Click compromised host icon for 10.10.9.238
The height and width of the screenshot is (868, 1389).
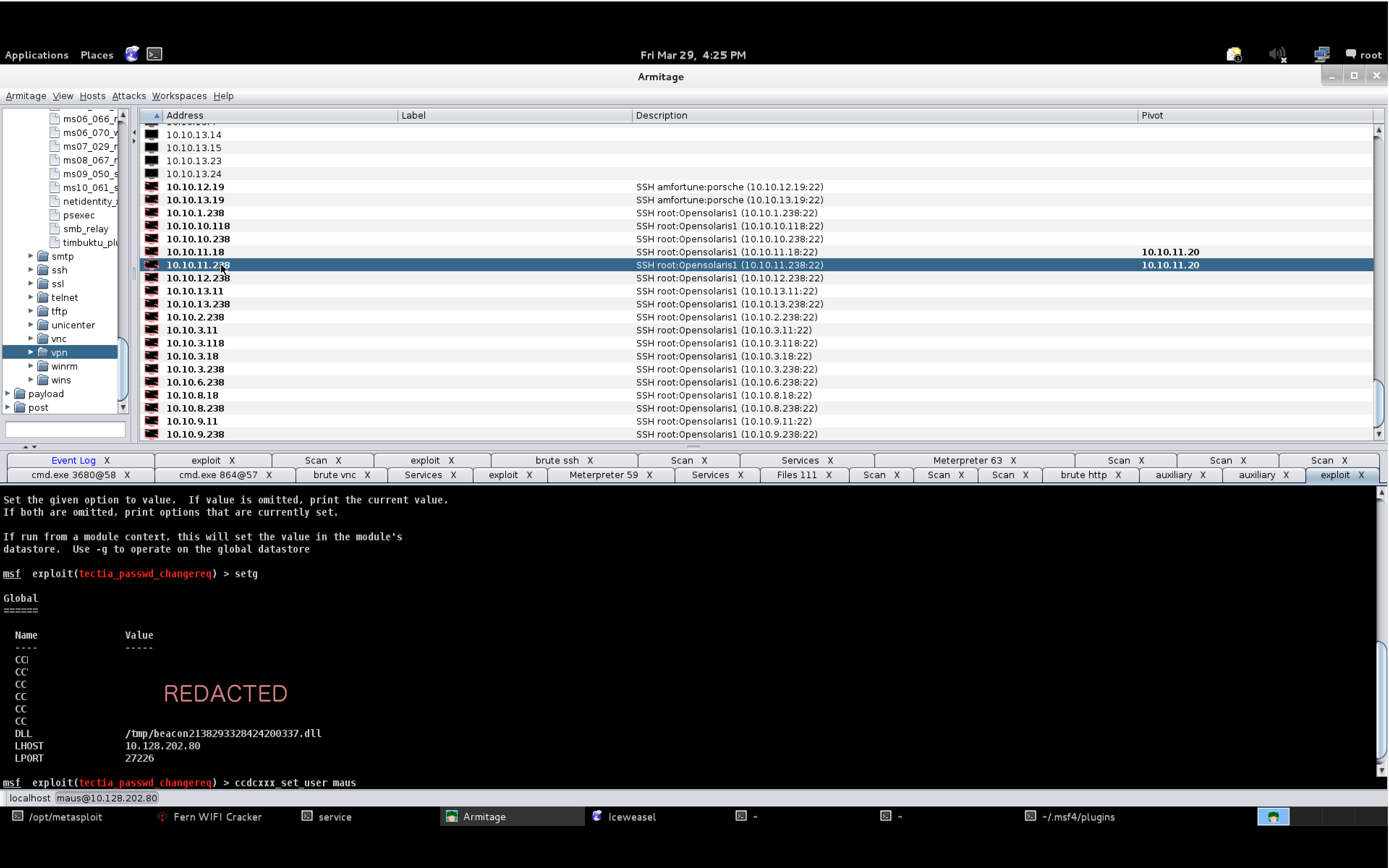pos(152,434)
